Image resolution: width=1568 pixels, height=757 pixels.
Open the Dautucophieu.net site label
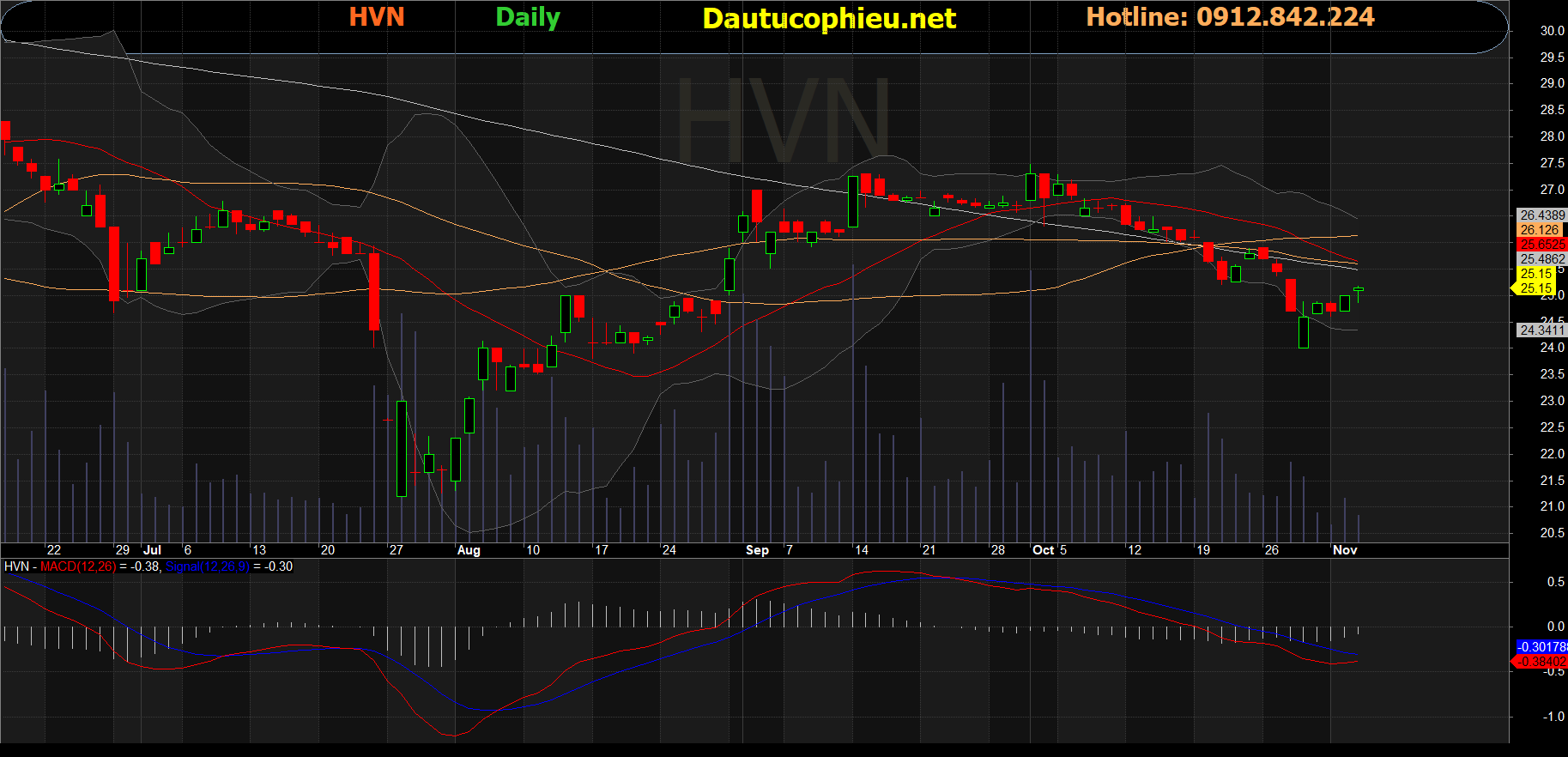tap(829, 19)
